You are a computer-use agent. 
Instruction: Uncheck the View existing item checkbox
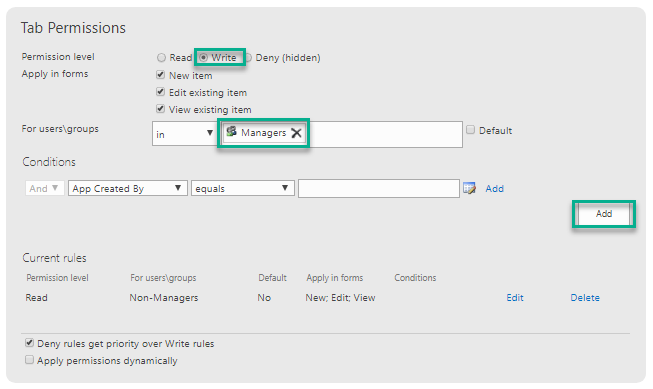pyautogui.click(x=160, y=109)
